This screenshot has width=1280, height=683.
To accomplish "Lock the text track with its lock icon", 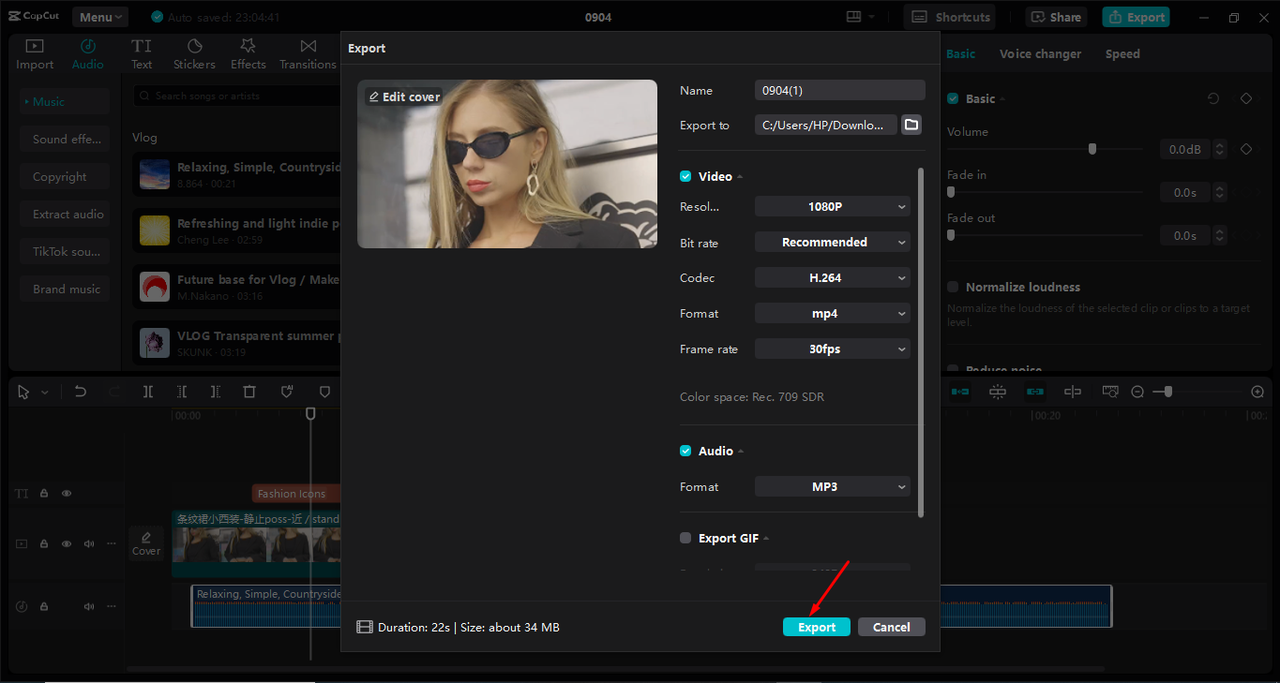I will pos(44,493).
